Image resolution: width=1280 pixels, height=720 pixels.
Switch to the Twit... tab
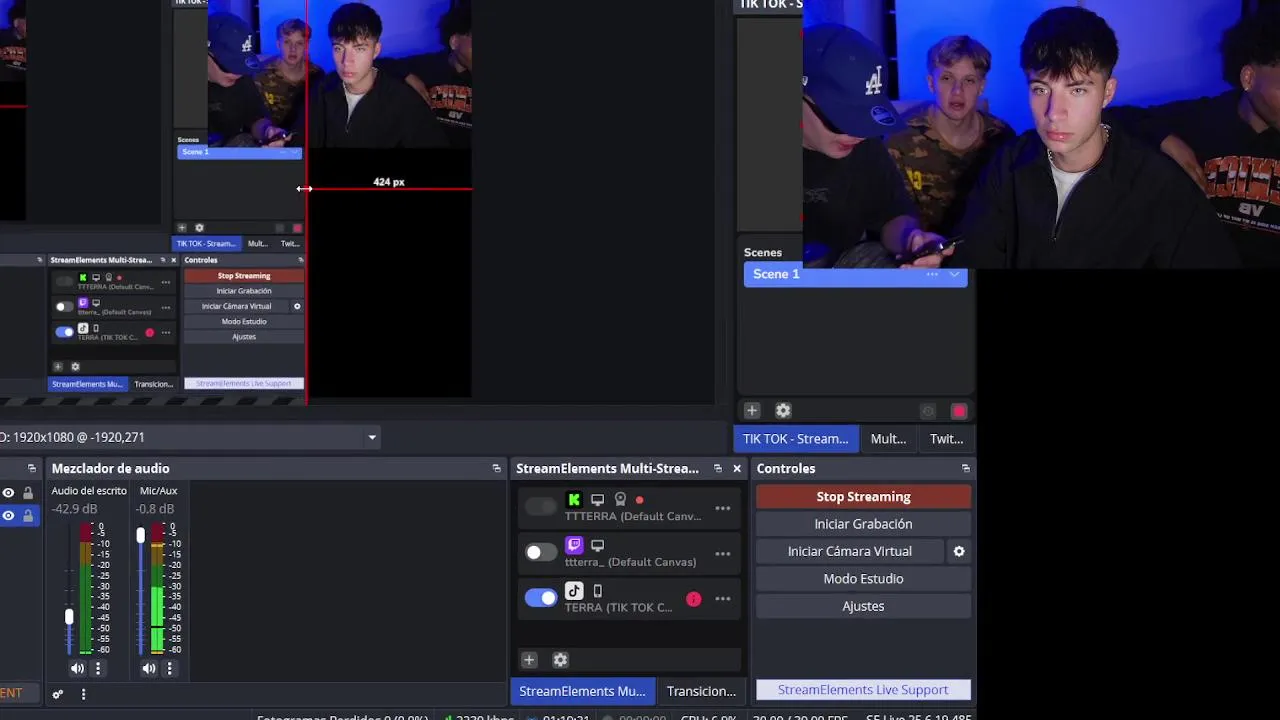946,439
